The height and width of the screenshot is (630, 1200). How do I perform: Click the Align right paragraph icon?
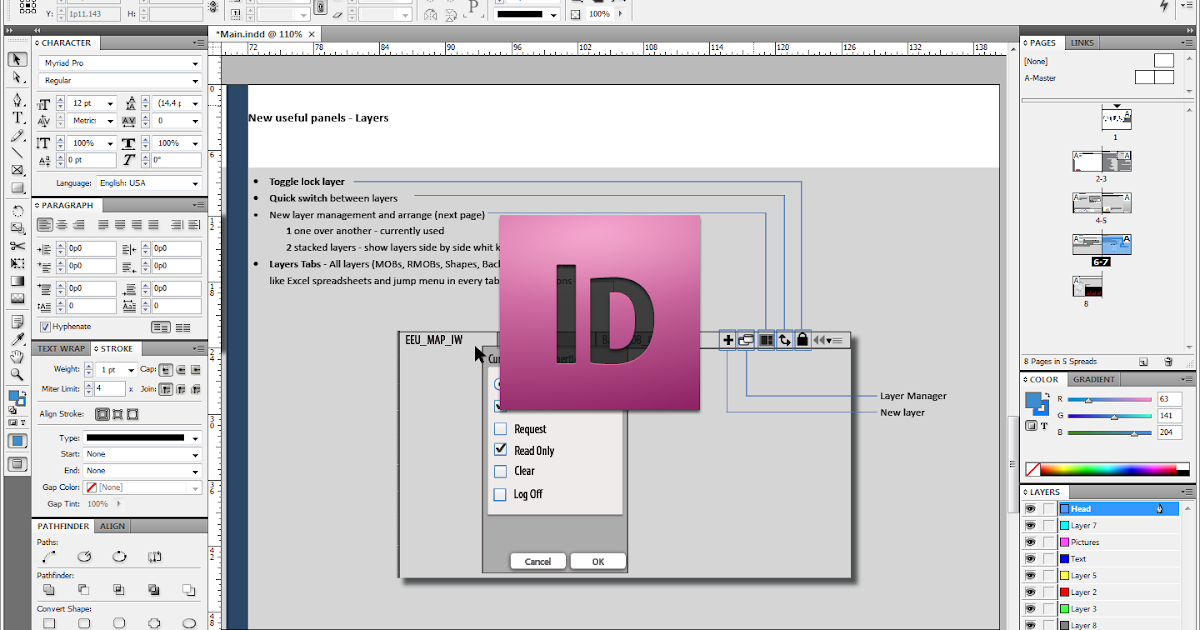click(77, 224)
